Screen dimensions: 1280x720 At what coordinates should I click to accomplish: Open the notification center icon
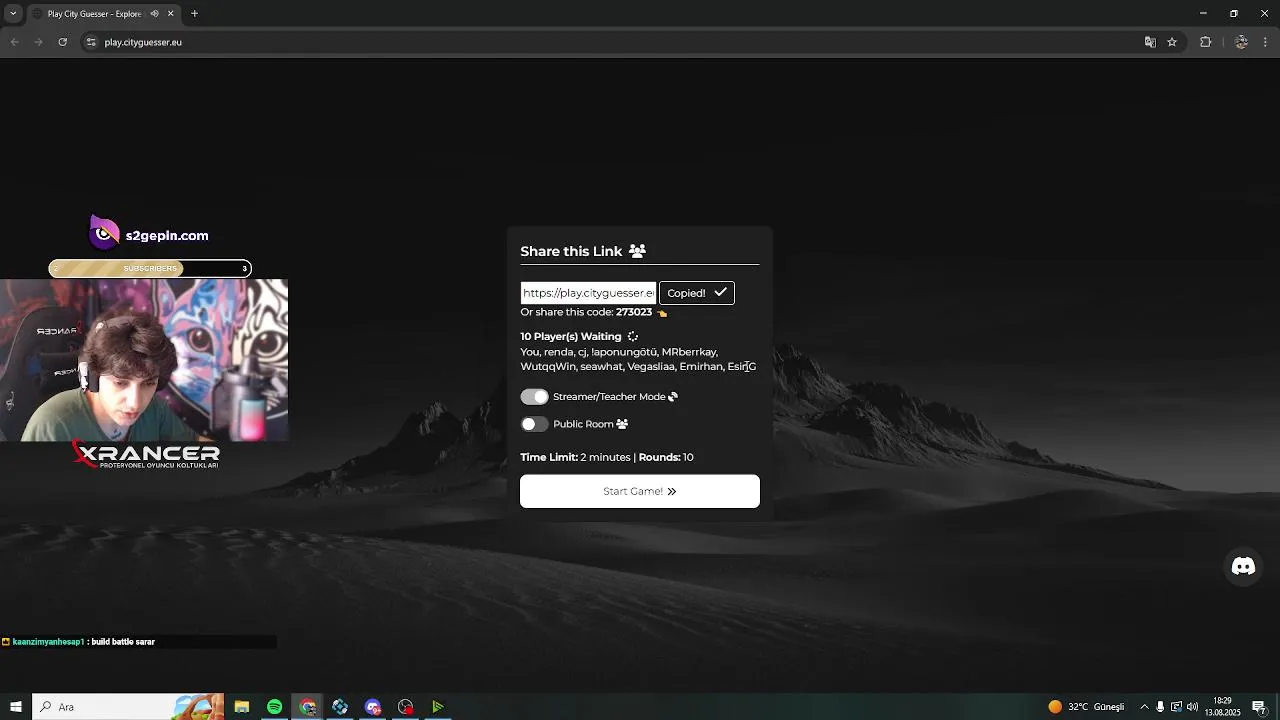click(1259, 707)
